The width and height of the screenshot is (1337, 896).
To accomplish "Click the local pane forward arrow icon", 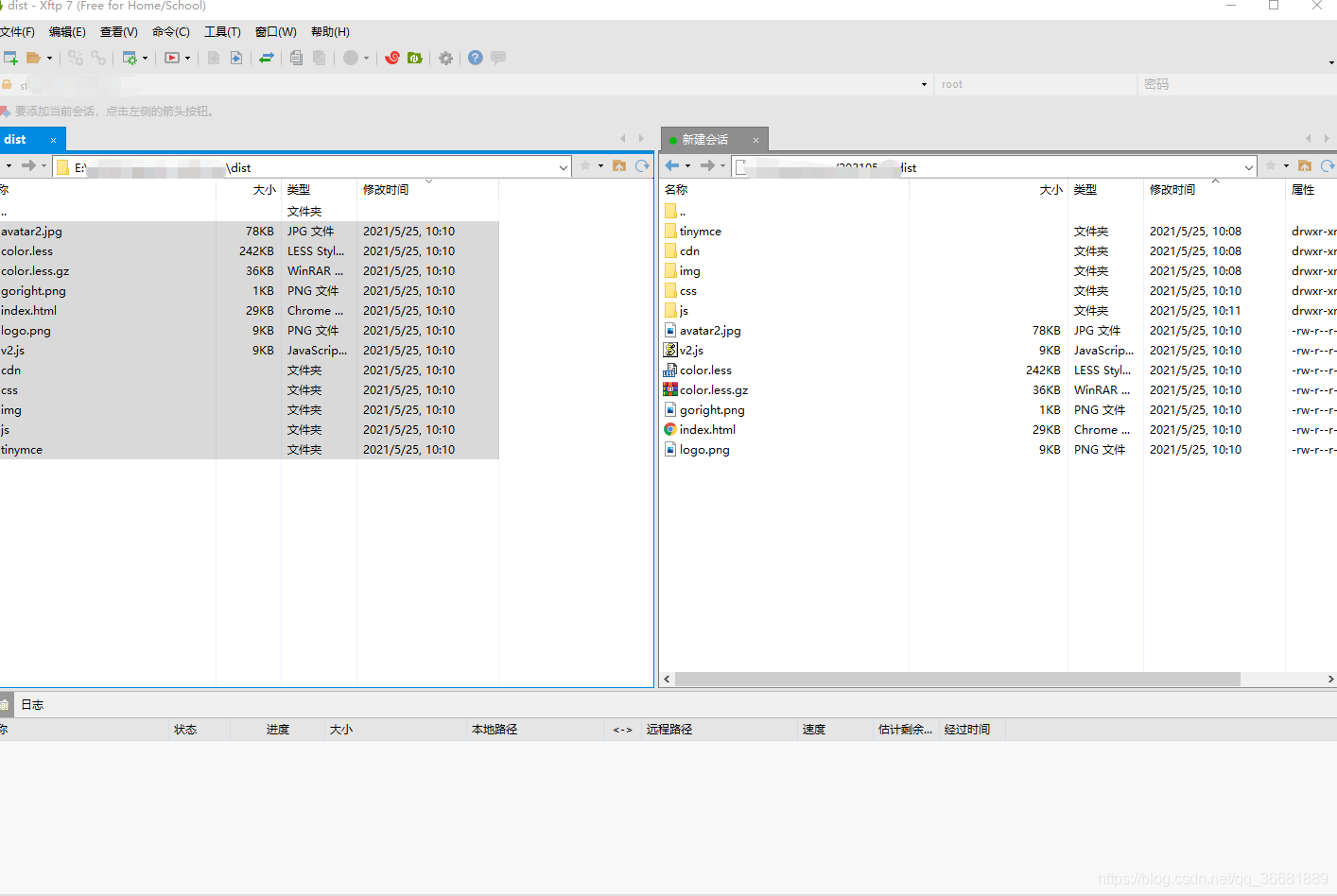I will click(28, 165).
